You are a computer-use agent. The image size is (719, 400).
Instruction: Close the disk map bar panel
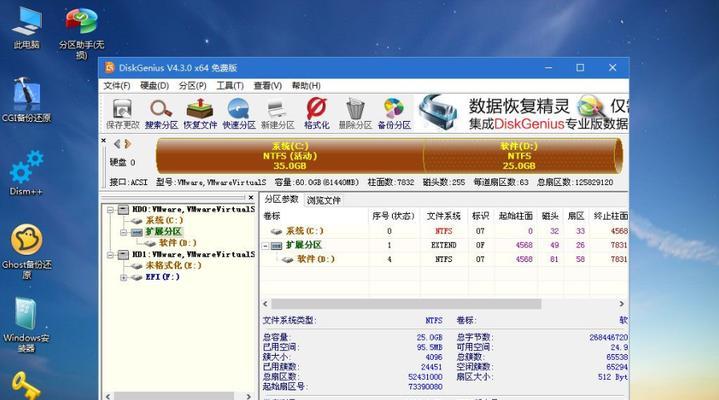point(104,140)
